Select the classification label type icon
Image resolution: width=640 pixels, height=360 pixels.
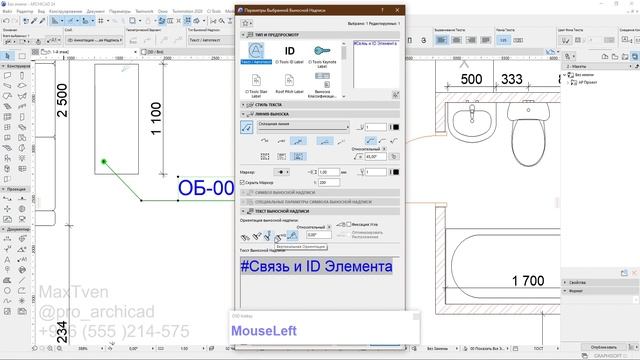pyautogui.click(x=322, y=80)
